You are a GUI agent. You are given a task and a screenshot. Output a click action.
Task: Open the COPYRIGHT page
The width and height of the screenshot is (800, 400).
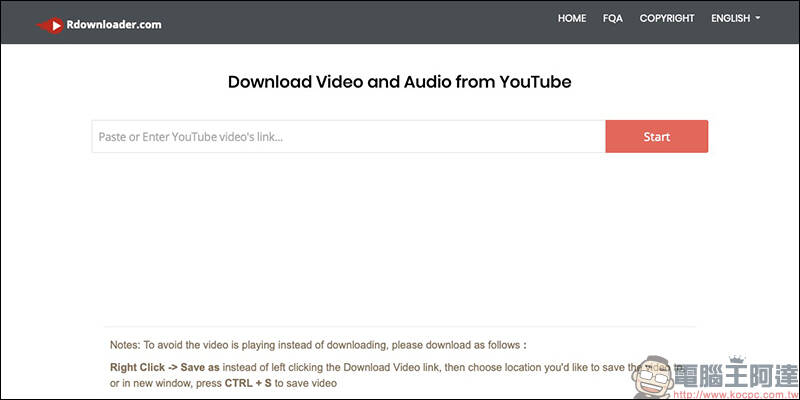pos(667,18)
